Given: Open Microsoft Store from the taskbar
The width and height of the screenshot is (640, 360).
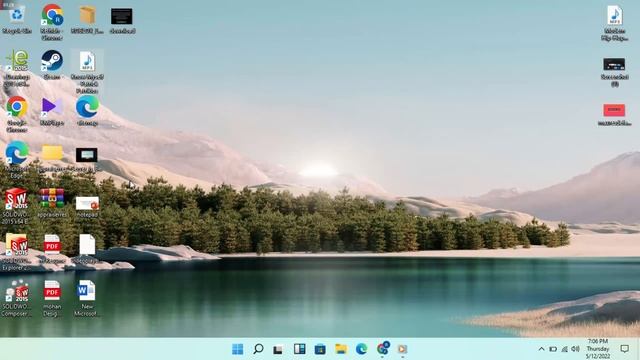Looking at the screenshot, I should [x=320, y=349].
